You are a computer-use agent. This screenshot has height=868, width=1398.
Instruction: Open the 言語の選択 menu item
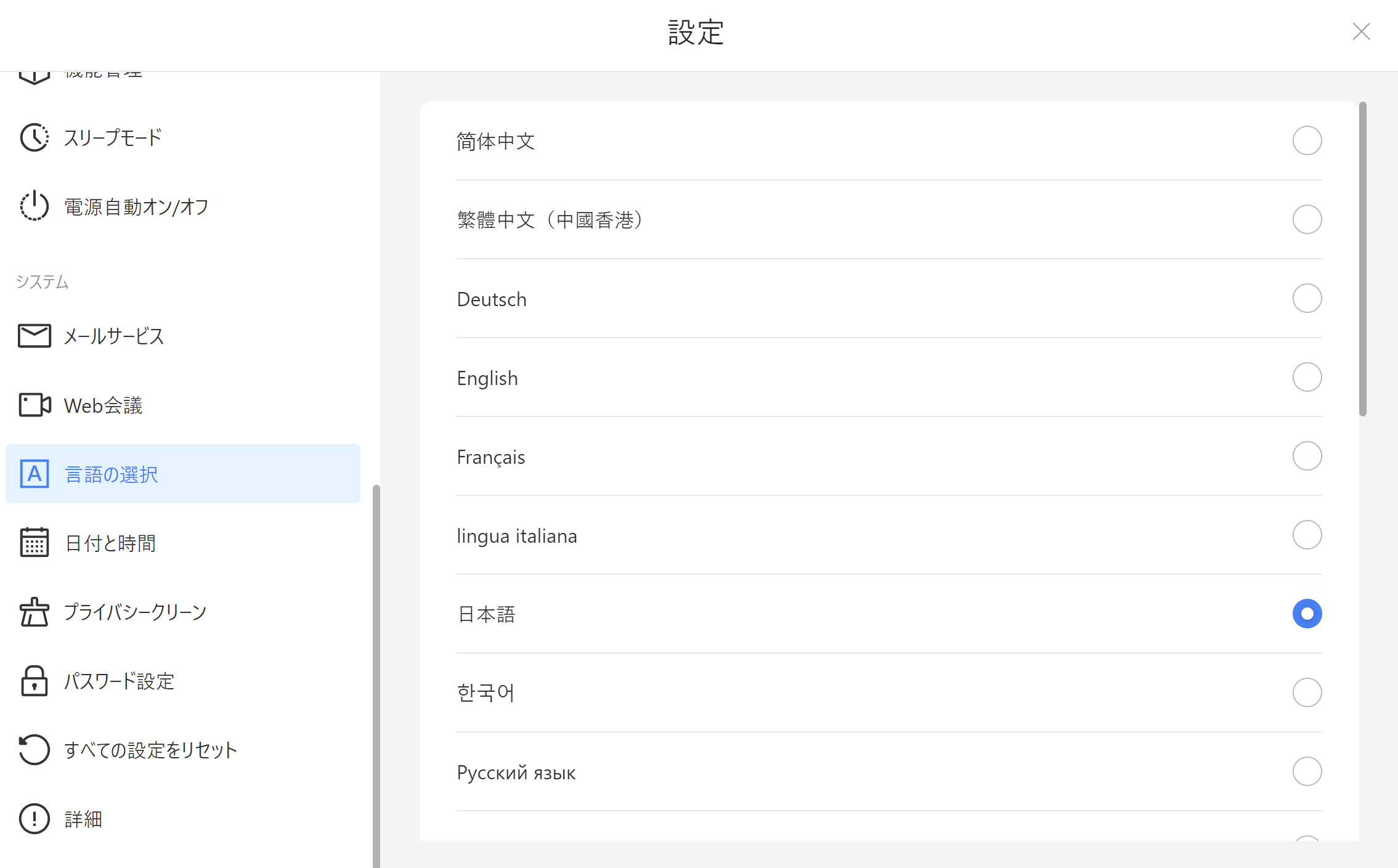[x=112, y=474]
